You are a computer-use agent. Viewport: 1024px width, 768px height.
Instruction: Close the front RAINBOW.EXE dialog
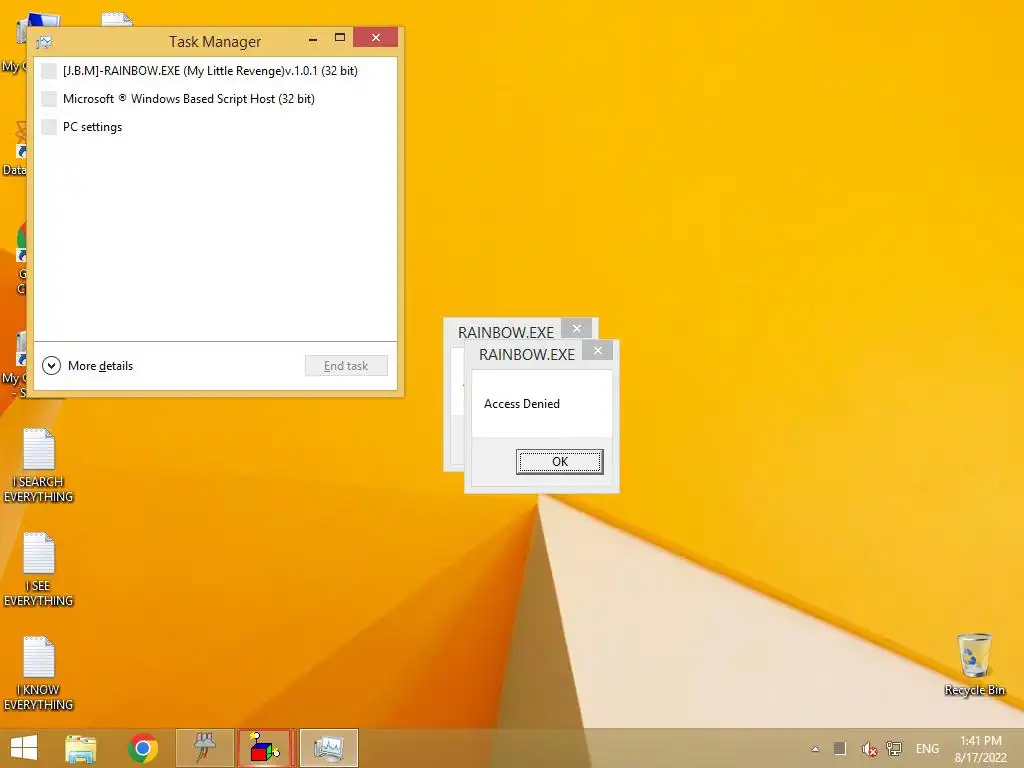tap(598, 351)
